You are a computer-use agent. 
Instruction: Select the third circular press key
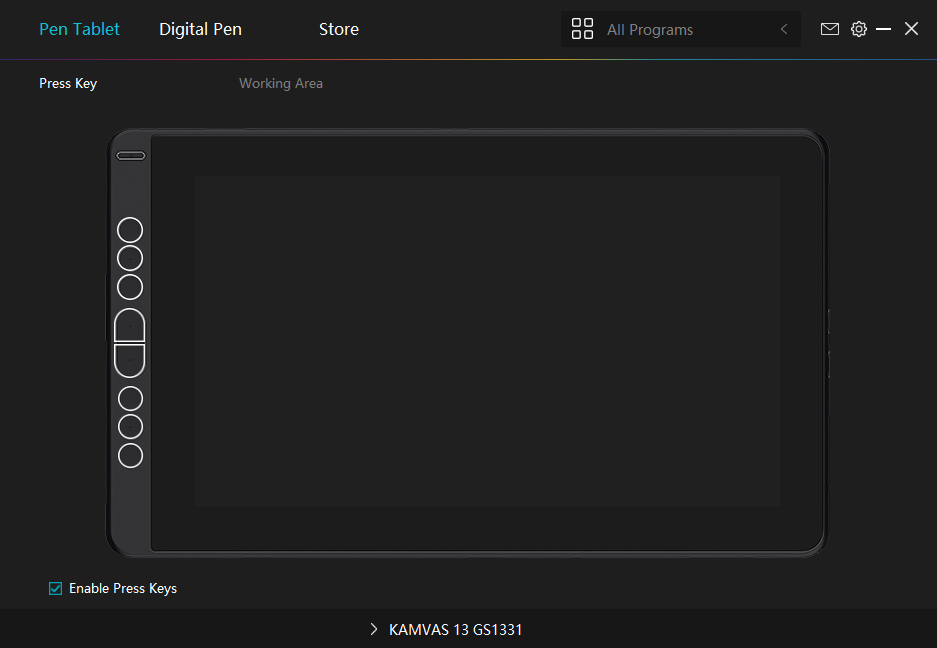coord(130,287)
